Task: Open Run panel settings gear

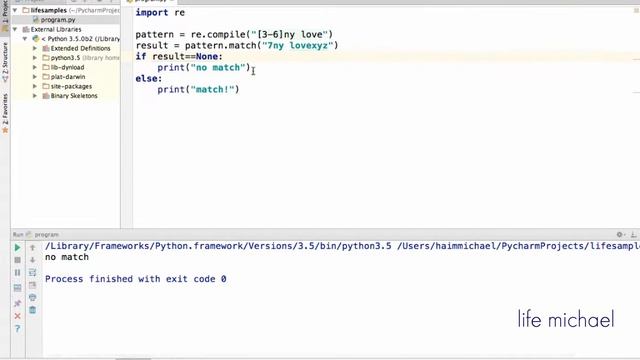Action: [620, 234]
